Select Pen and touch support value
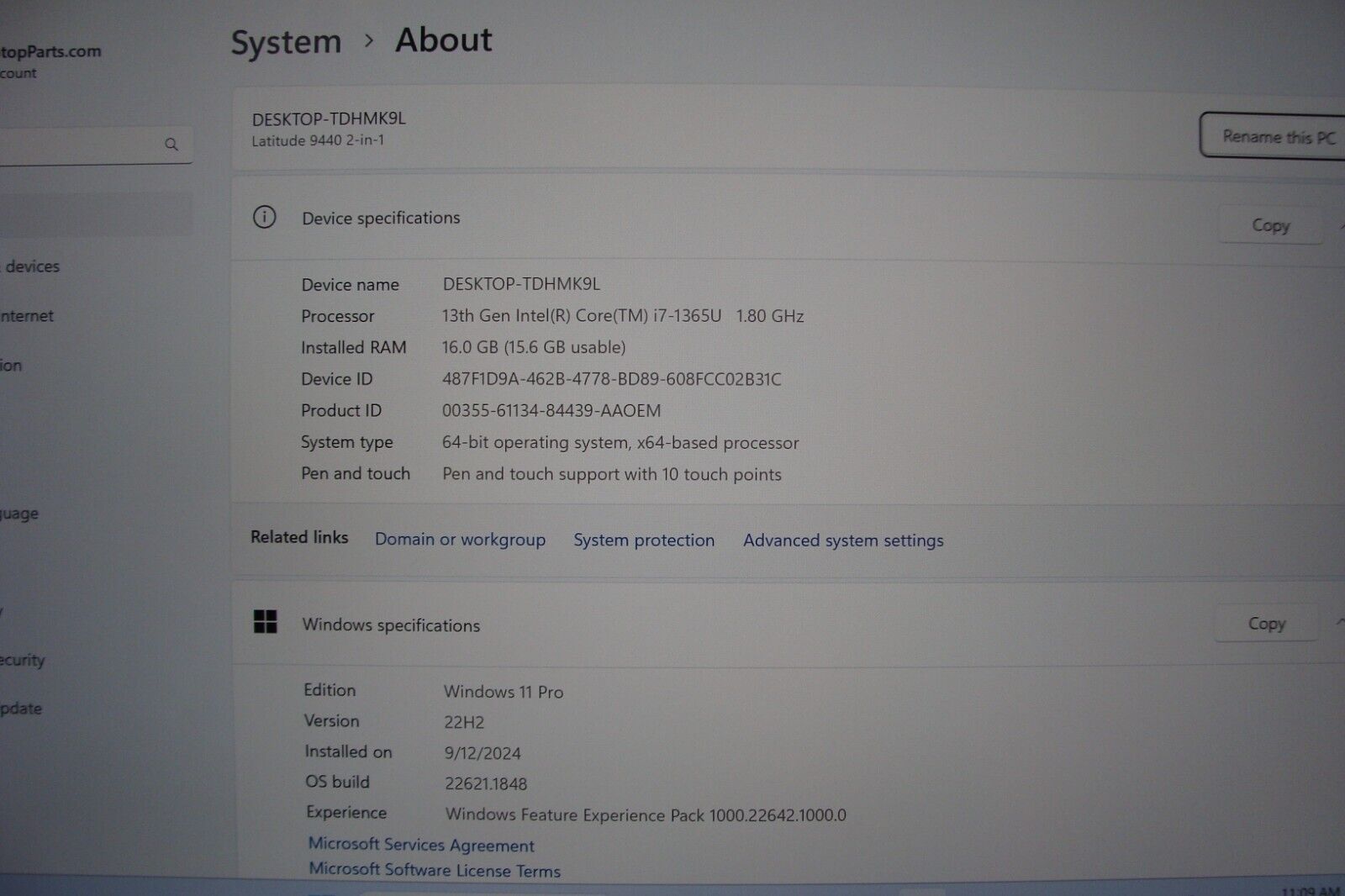The height and width of the screenshot is (896, 1345). click(612, 474)
